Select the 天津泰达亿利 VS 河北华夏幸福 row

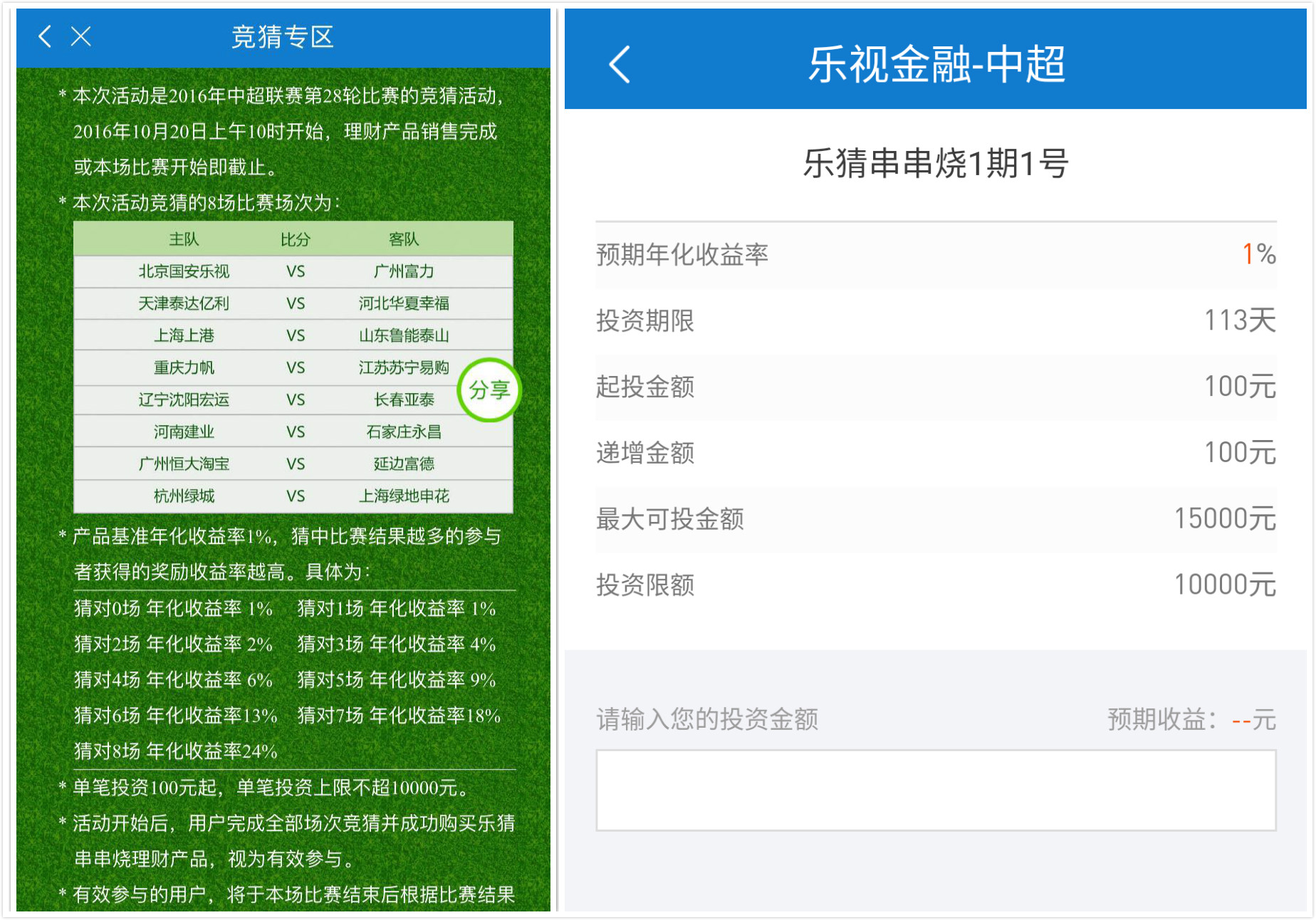293,303
